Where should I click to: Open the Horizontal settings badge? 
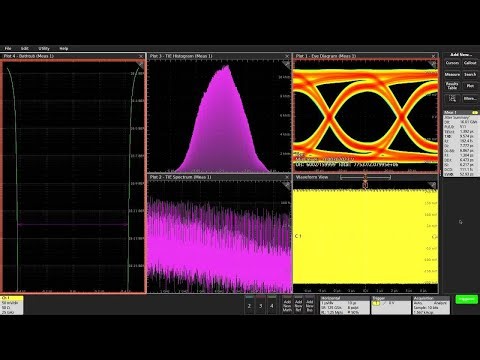[345, 305]
